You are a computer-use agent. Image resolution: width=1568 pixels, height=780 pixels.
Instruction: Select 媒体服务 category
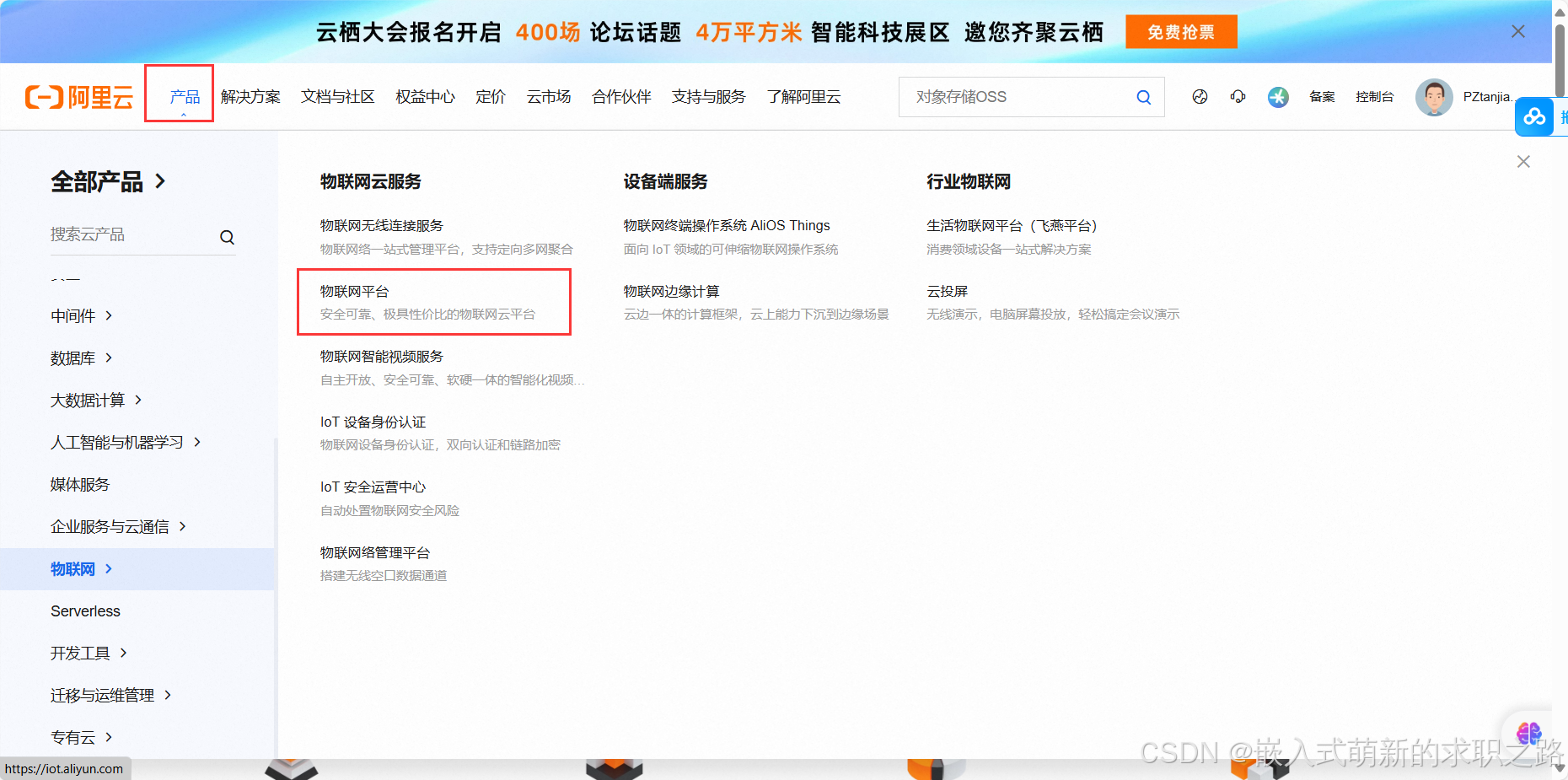80,485
